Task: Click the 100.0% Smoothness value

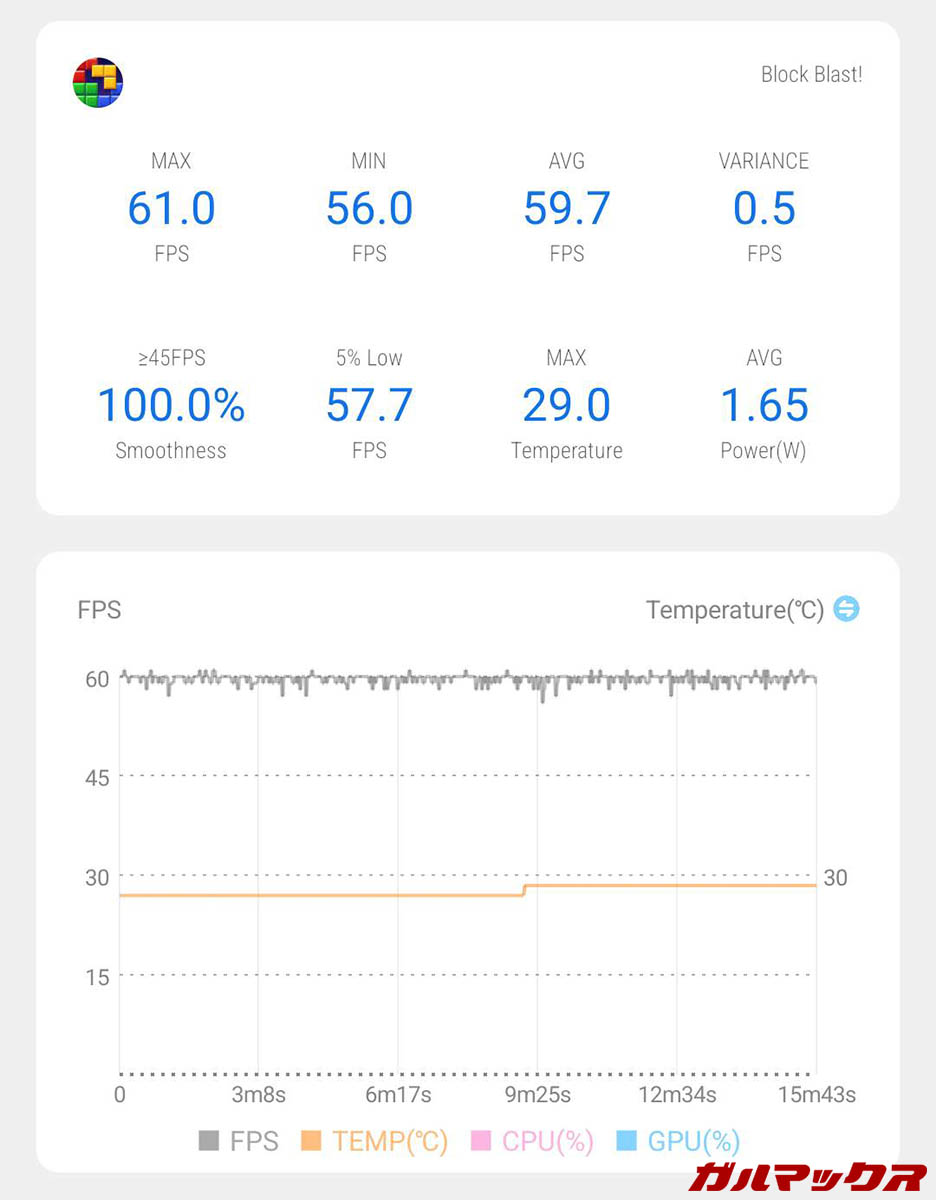Action: (171, 405)
